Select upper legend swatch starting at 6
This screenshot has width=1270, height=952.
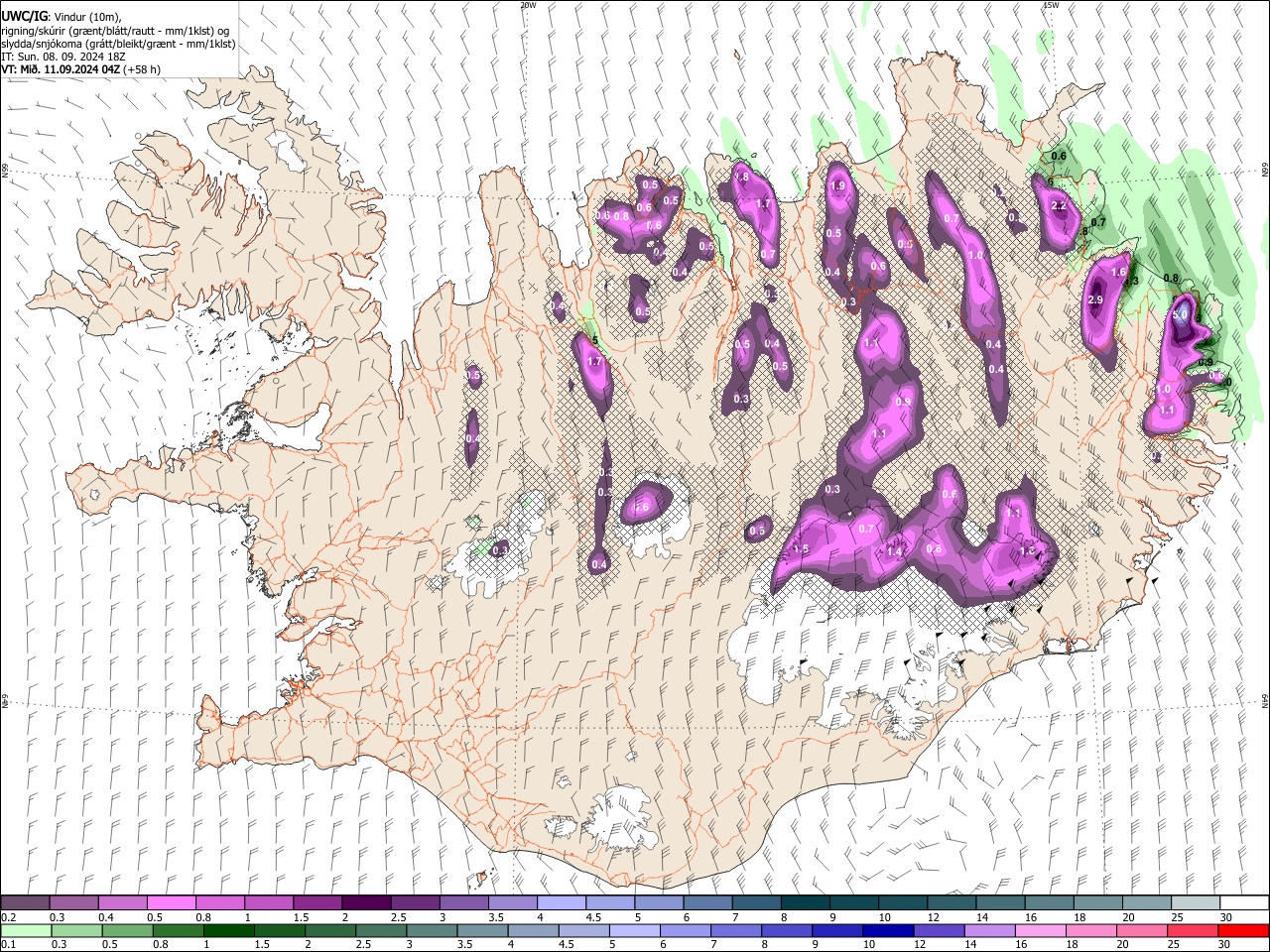point(706,903)
